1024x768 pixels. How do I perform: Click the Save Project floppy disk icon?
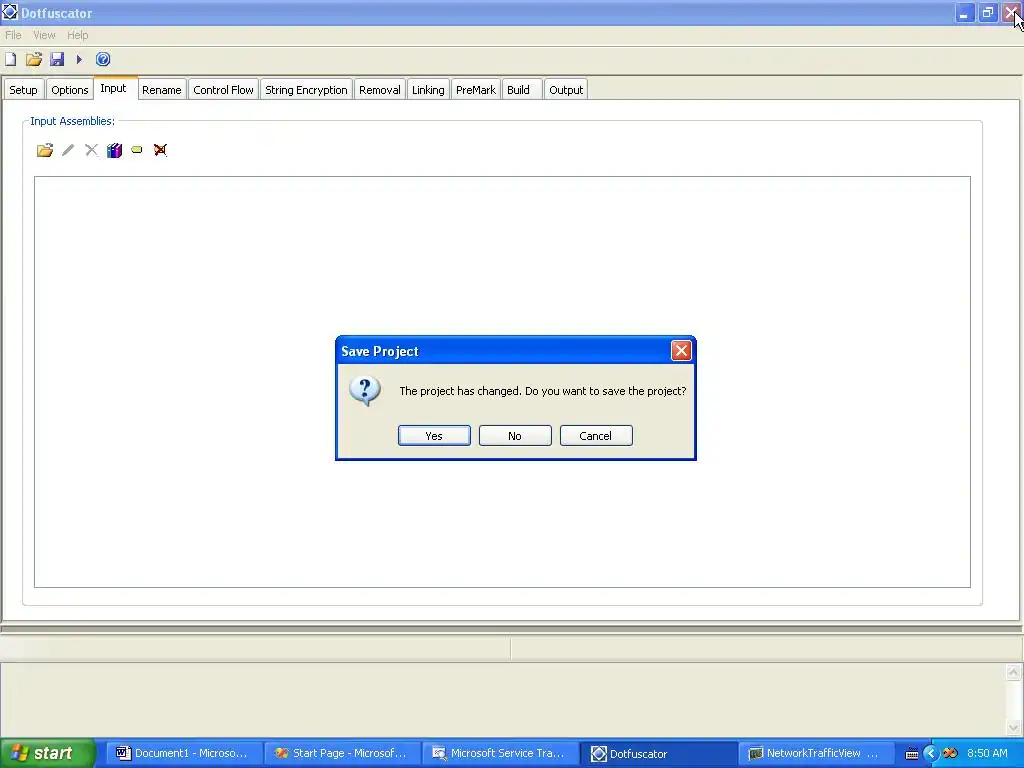point(57,59)
